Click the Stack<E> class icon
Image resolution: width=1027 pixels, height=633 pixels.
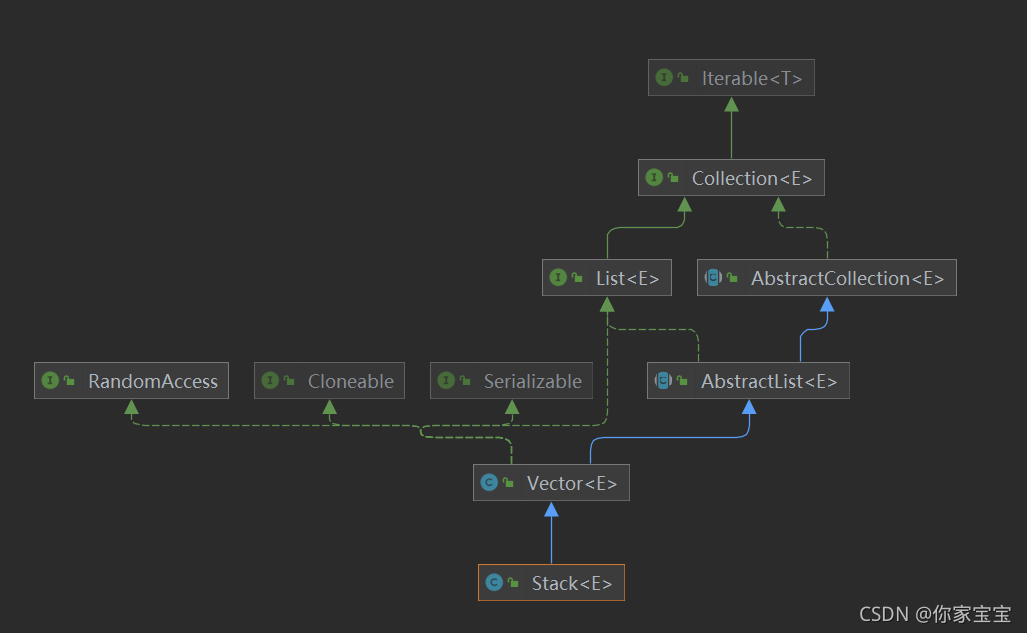tap(494, 582)
